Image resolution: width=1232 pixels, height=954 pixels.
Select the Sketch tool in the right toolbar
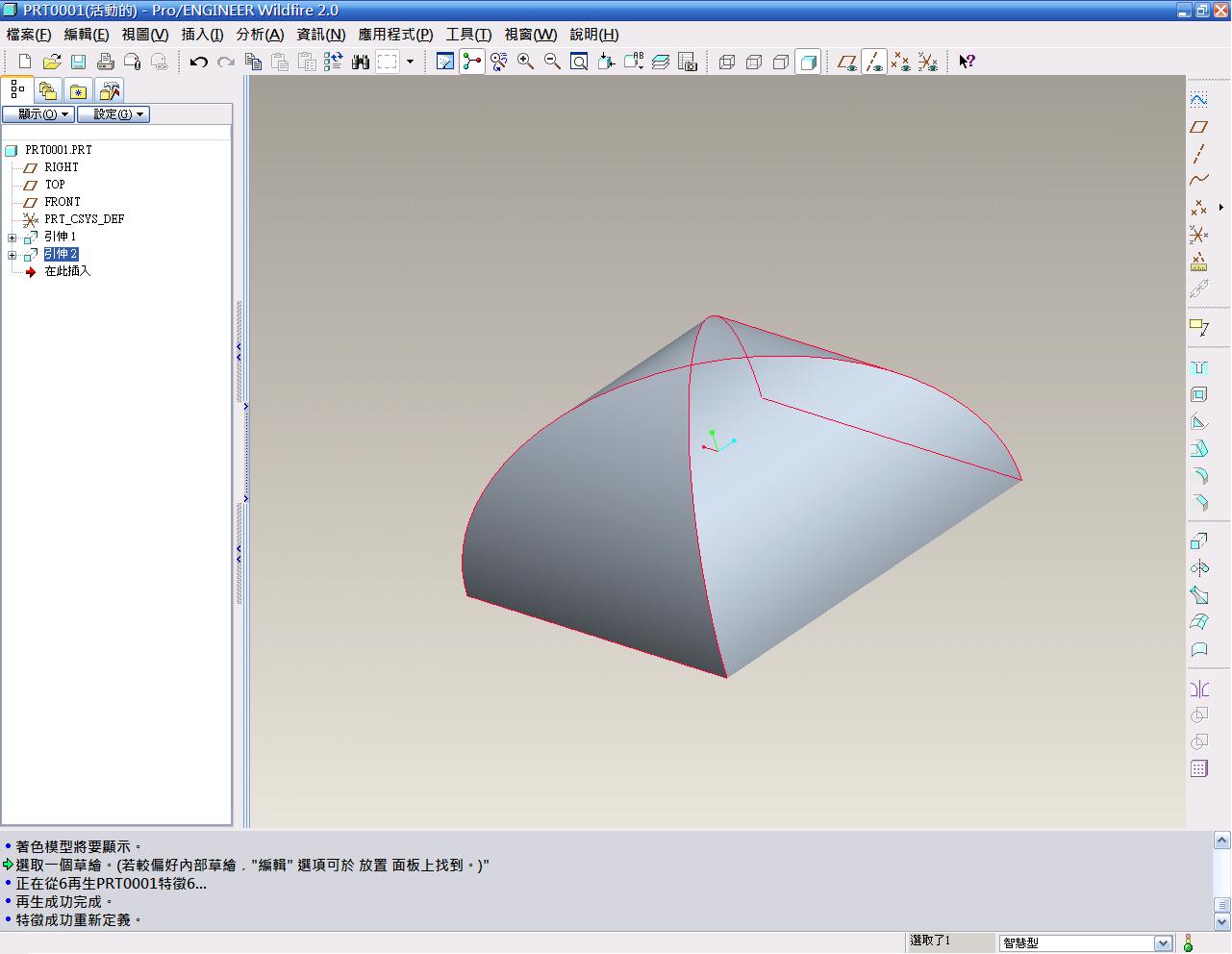tap(1198, 99)
